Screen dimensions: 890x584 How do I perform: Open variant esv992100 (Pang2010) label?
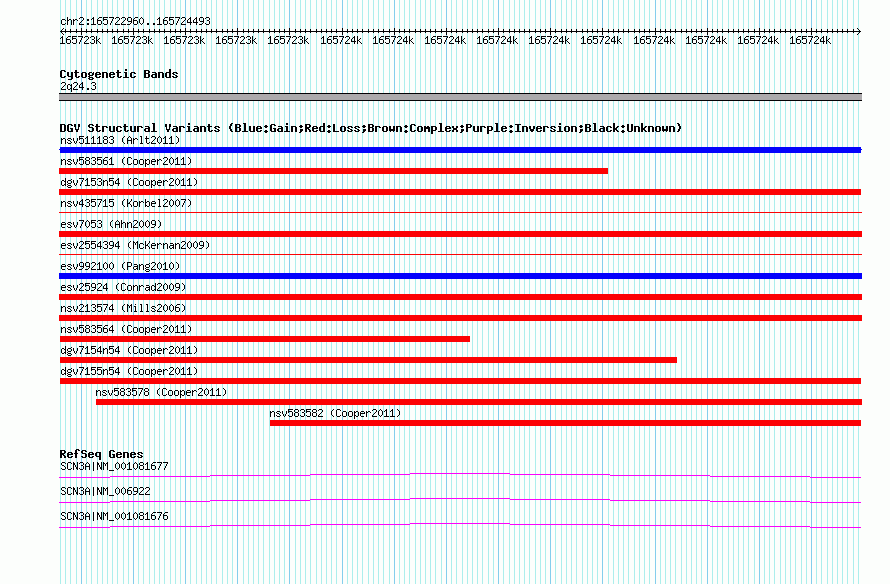(120, 266)
